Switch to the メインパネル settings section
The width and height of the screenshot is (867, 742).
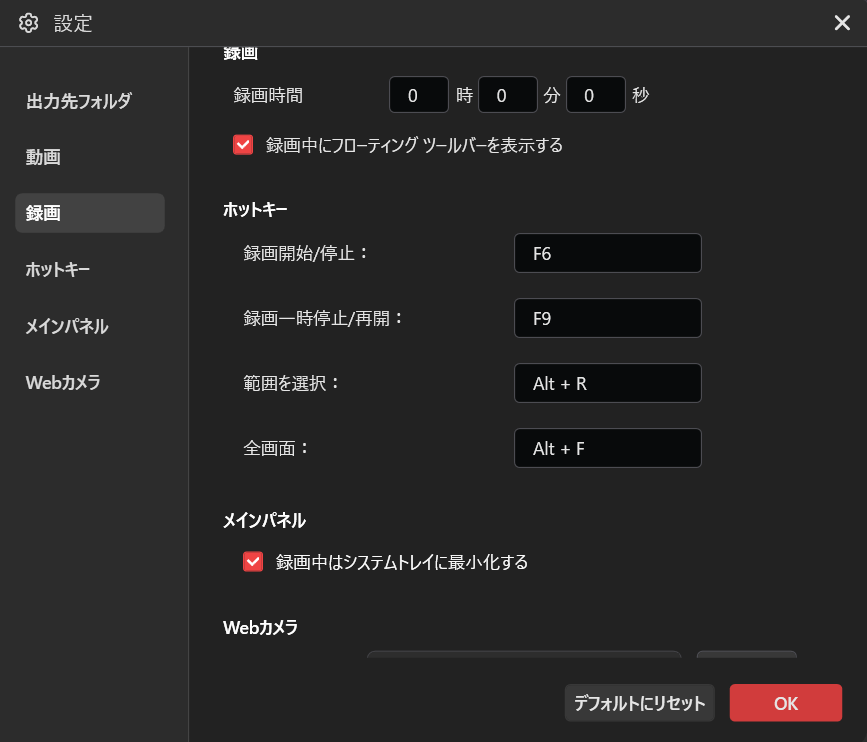click(x=68, y=325)
